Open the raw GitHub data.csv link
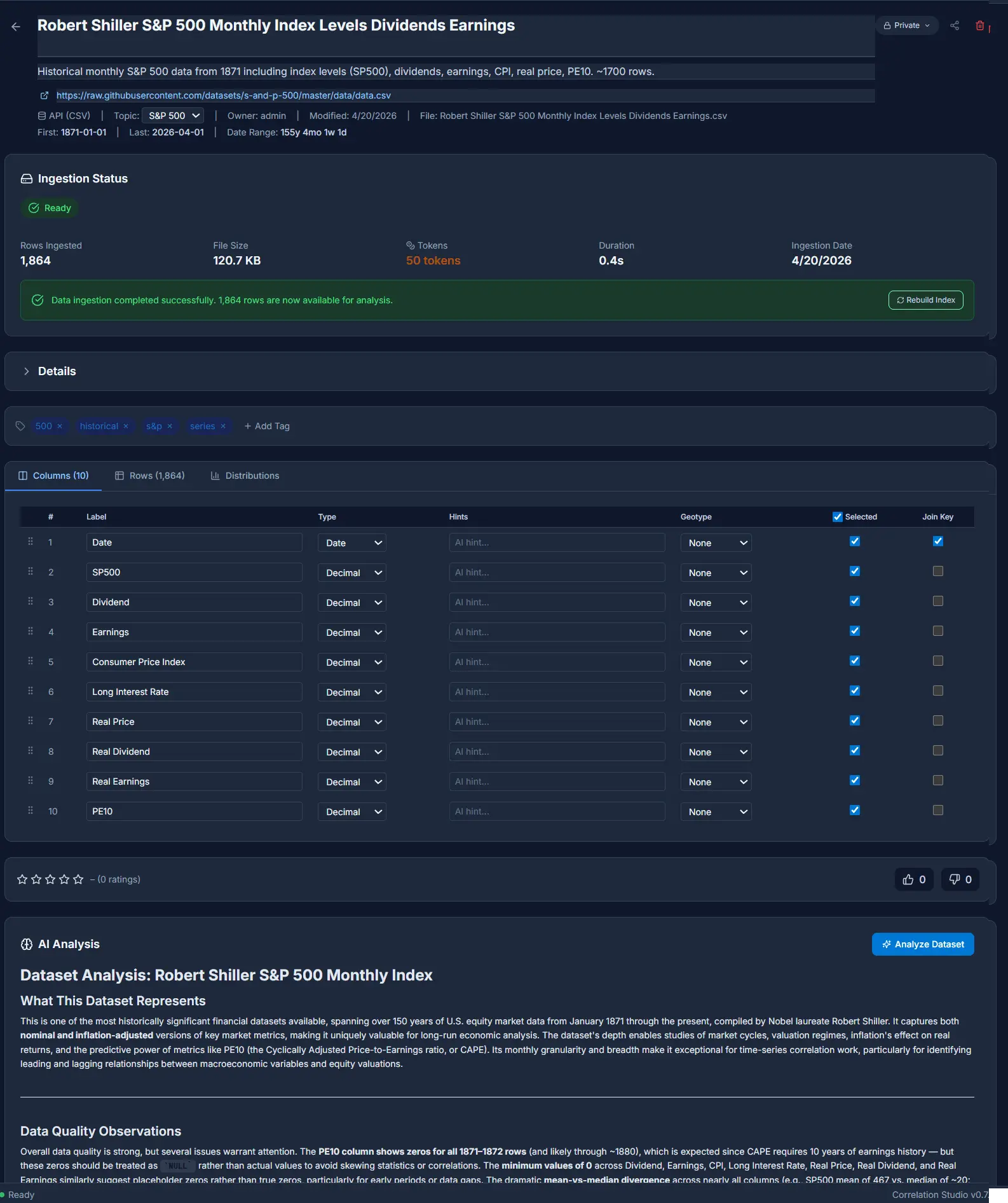1008x1203 pixels. coord(224,95)
